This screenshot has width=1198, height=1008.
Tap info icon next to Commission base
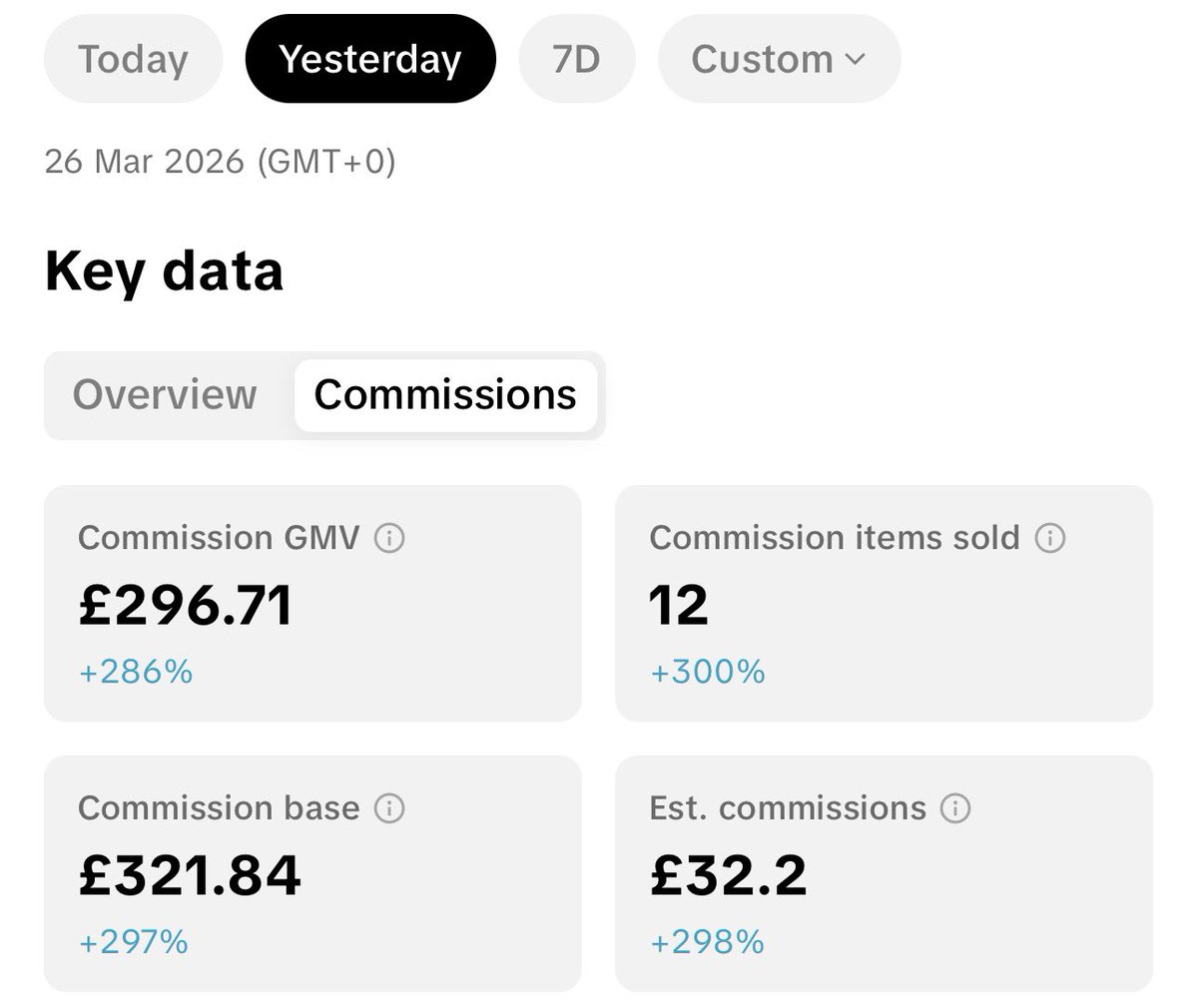click(x=389, y=808)
